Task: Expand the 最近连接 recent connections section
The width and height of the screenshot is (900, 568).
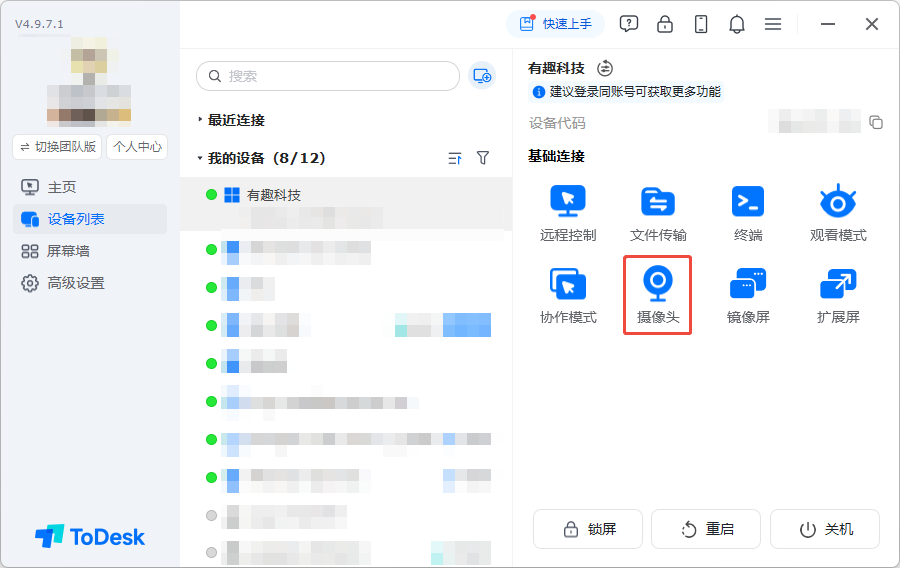Action: coord(231,120)
